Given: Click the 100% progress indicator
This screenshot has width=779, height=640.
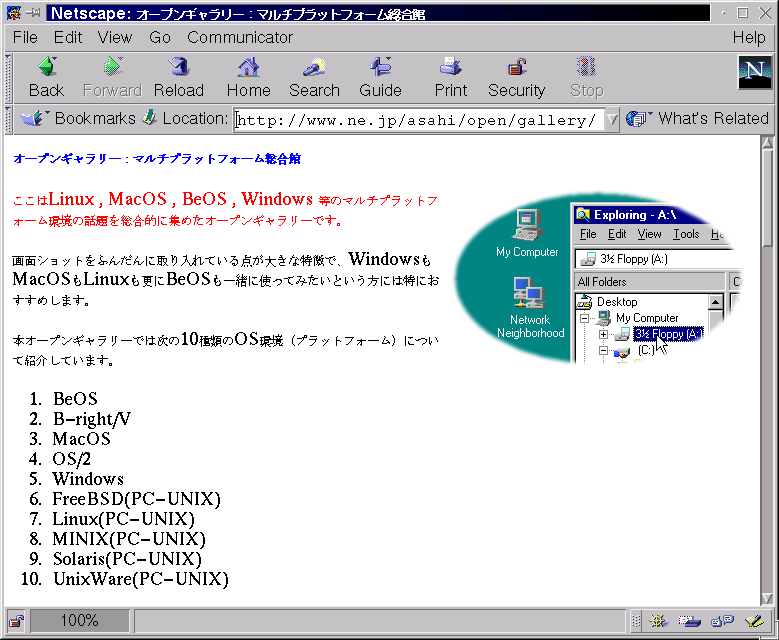Looking at the screenshot, I should click(79, 621).
